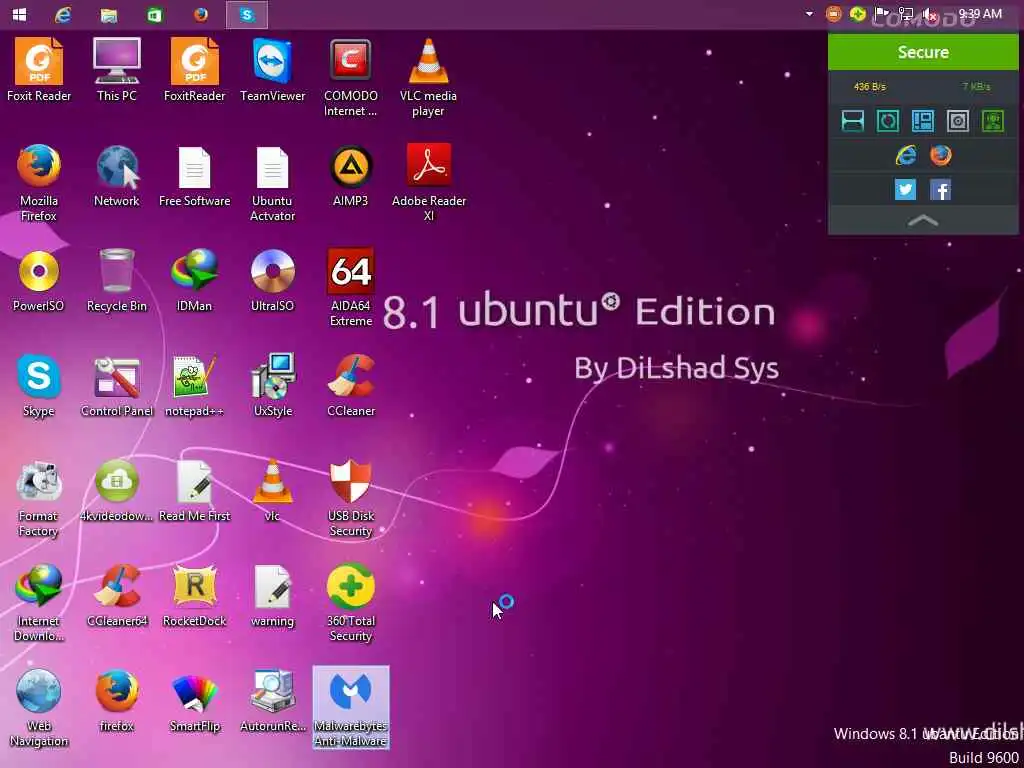Select the lowercase vlc shortcut

[272, 491]
